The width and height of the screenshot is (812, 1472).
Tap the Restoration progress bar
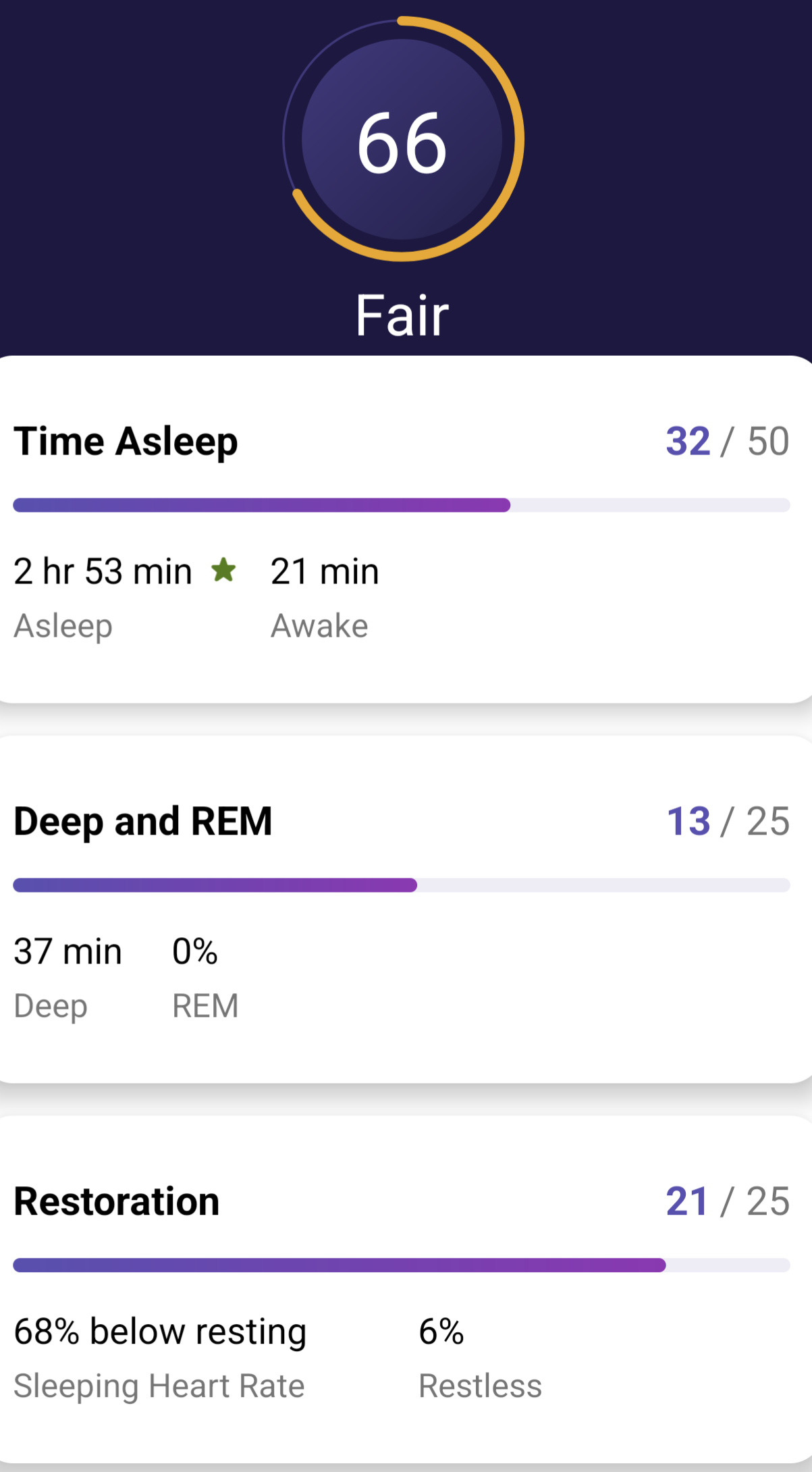[x=402, y=1265]
